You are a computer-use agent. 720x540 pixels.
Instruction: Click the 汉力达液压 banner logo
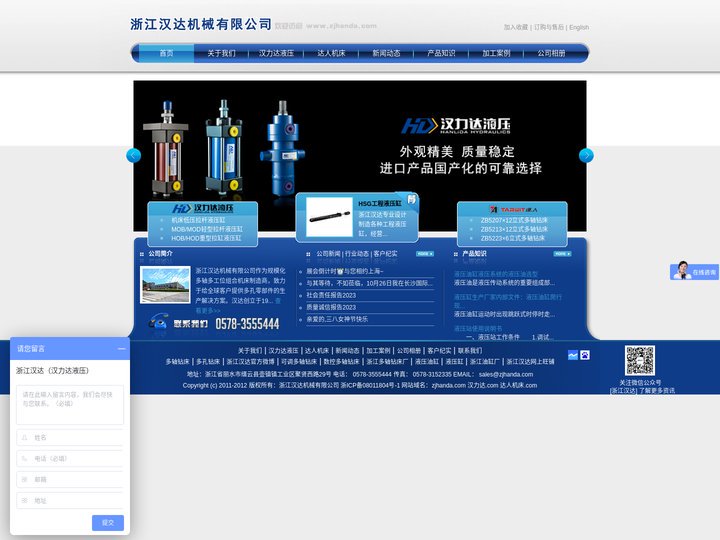tap(456, 125)
